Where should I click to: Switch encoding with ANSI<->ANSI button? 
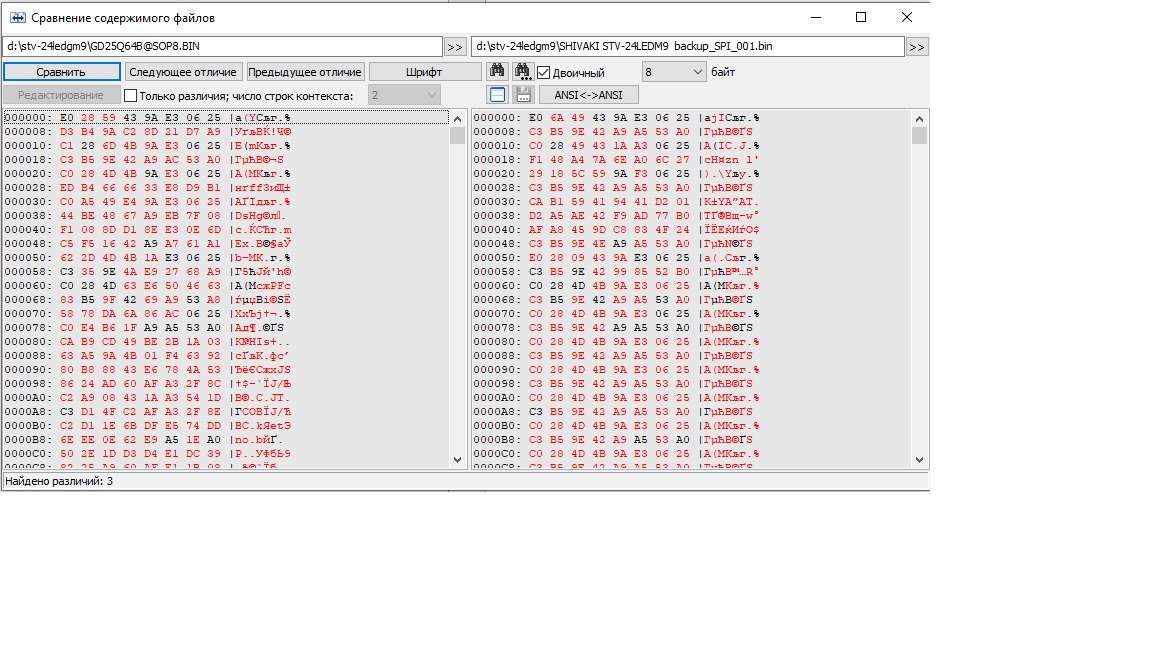[588, 95]
